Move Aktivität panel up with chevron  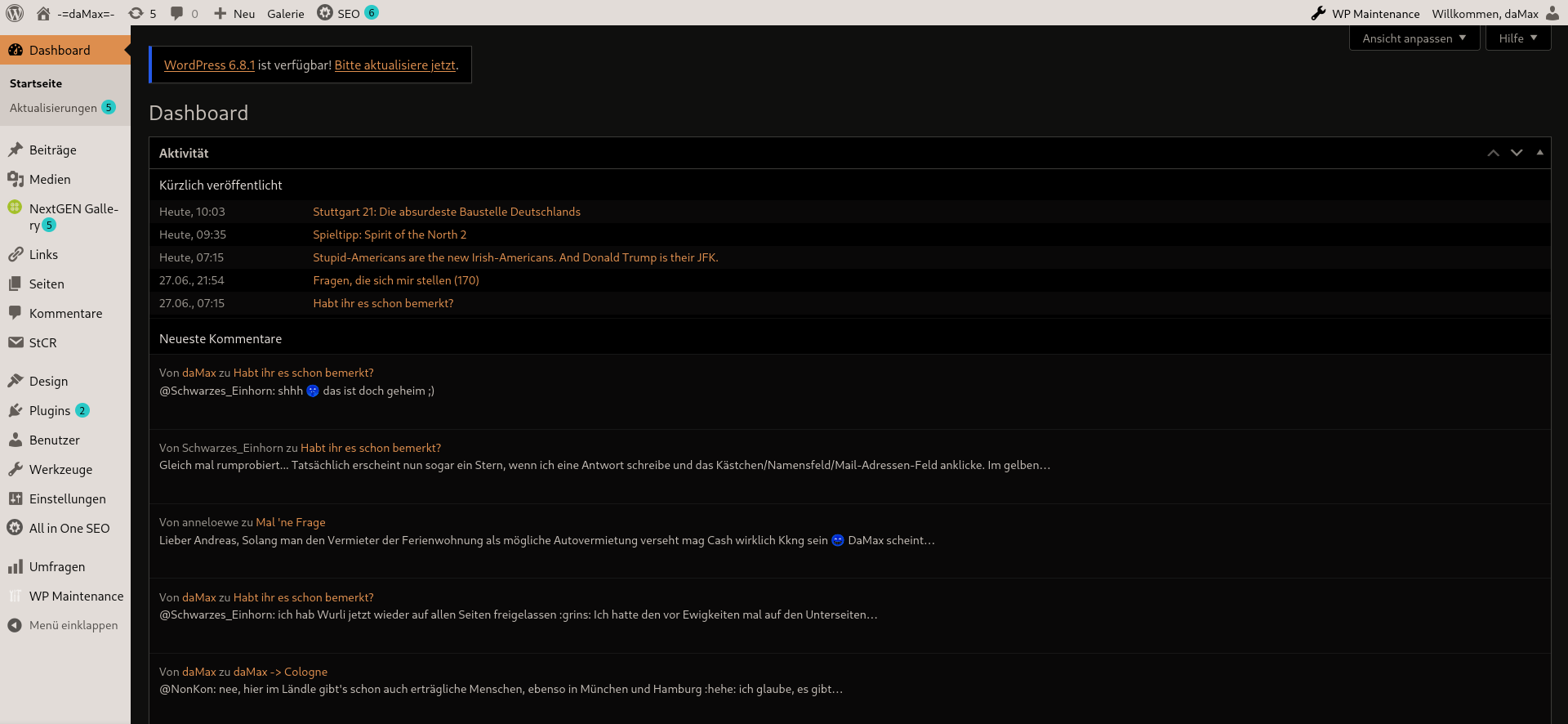point(1494,153)
